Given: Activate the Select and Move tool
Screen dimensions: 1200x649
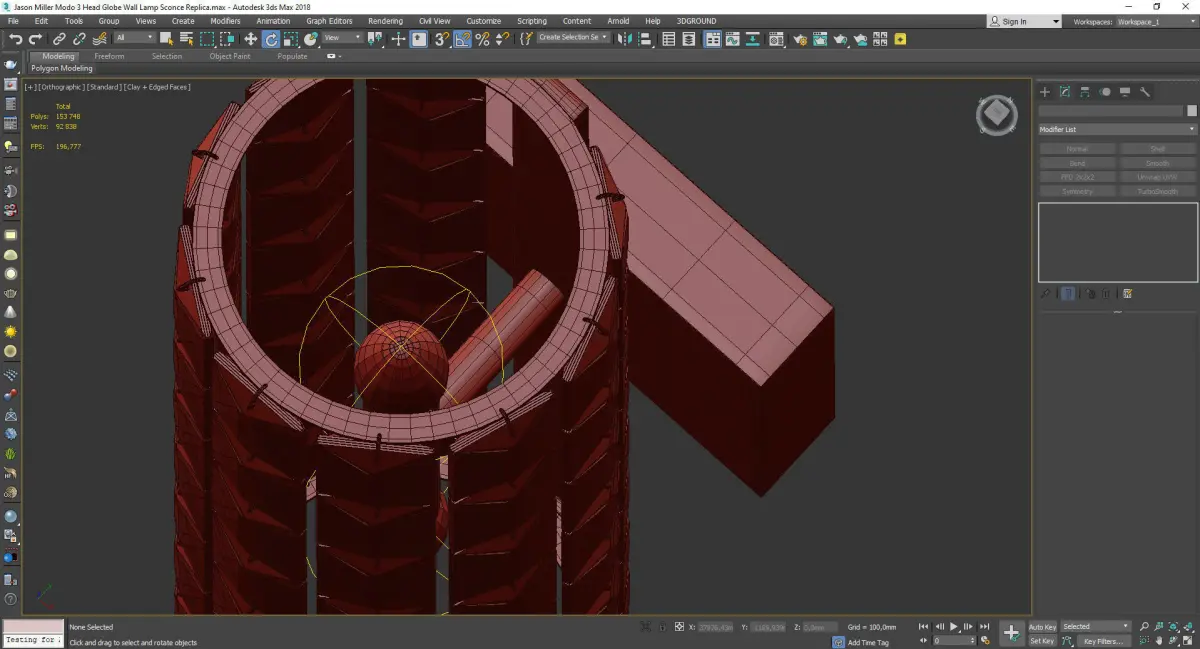Looking at the screenshot, I should tap(250, 39).
